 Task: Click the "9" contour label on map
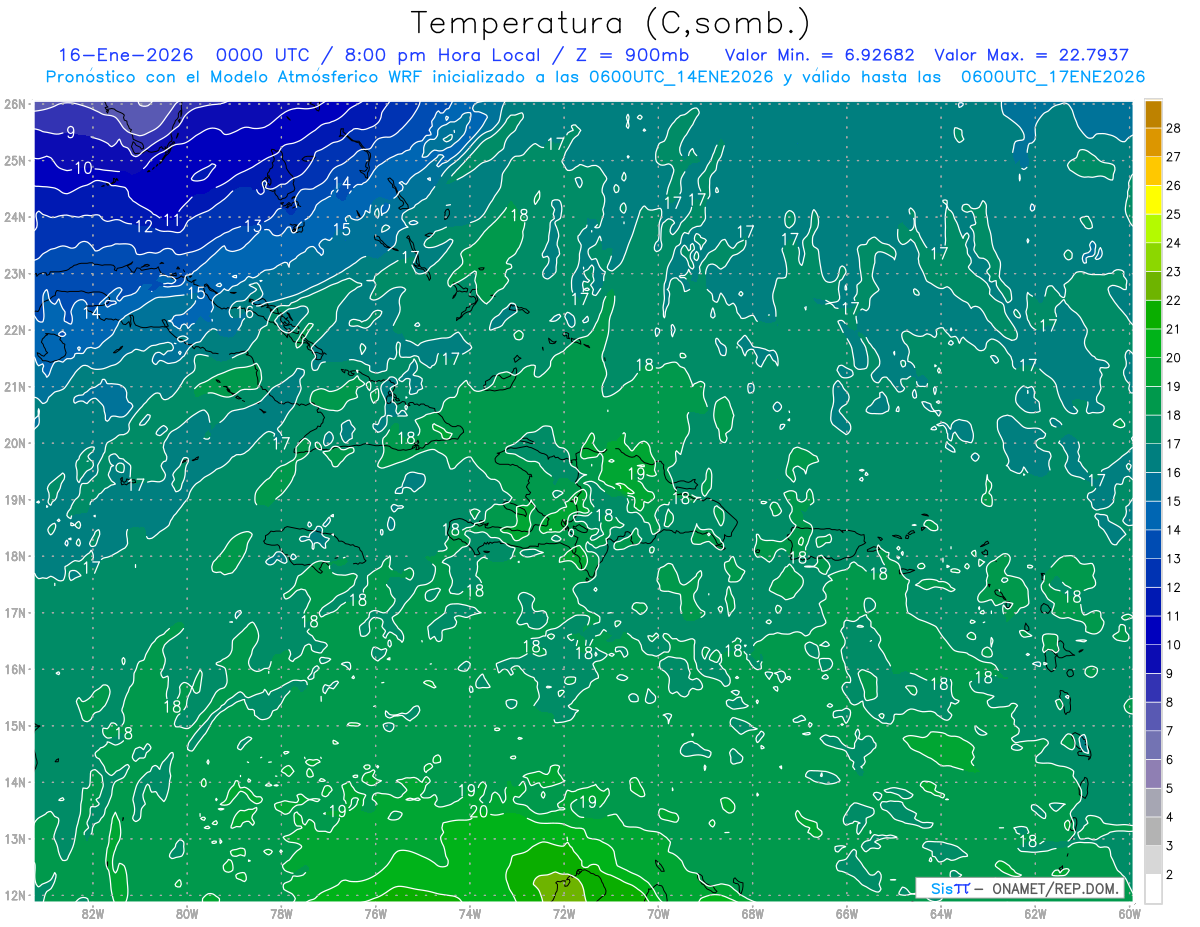(x=70, y=132)
